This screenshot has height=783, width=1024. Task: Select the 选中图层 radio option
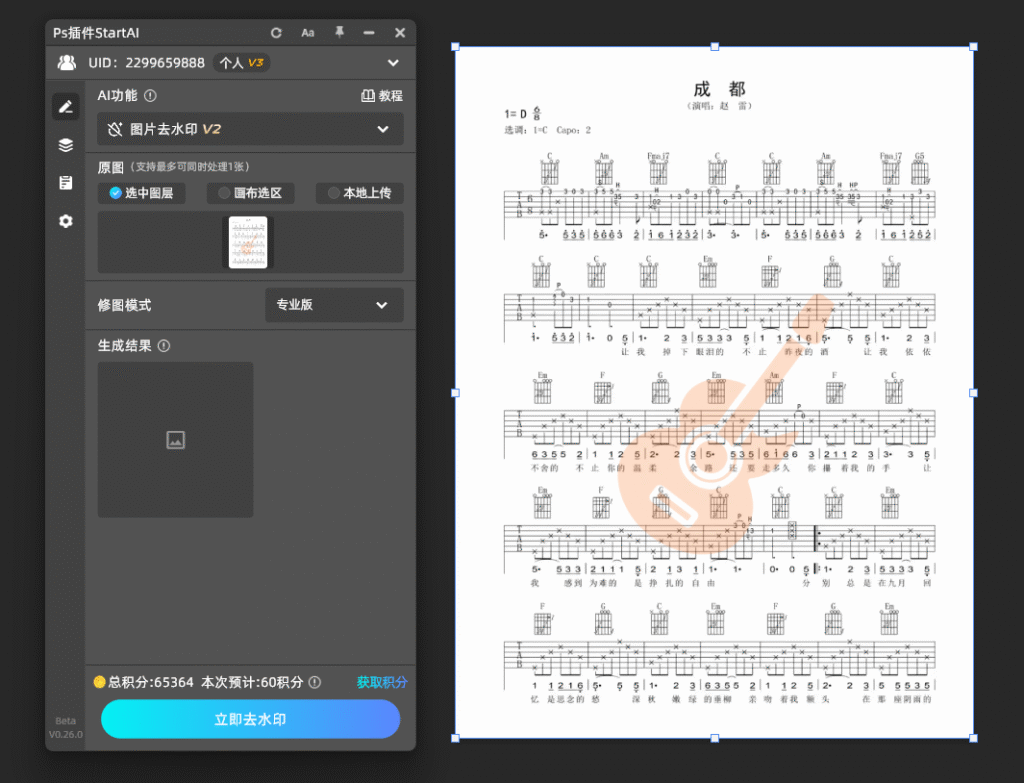click(x=142, y=193)
